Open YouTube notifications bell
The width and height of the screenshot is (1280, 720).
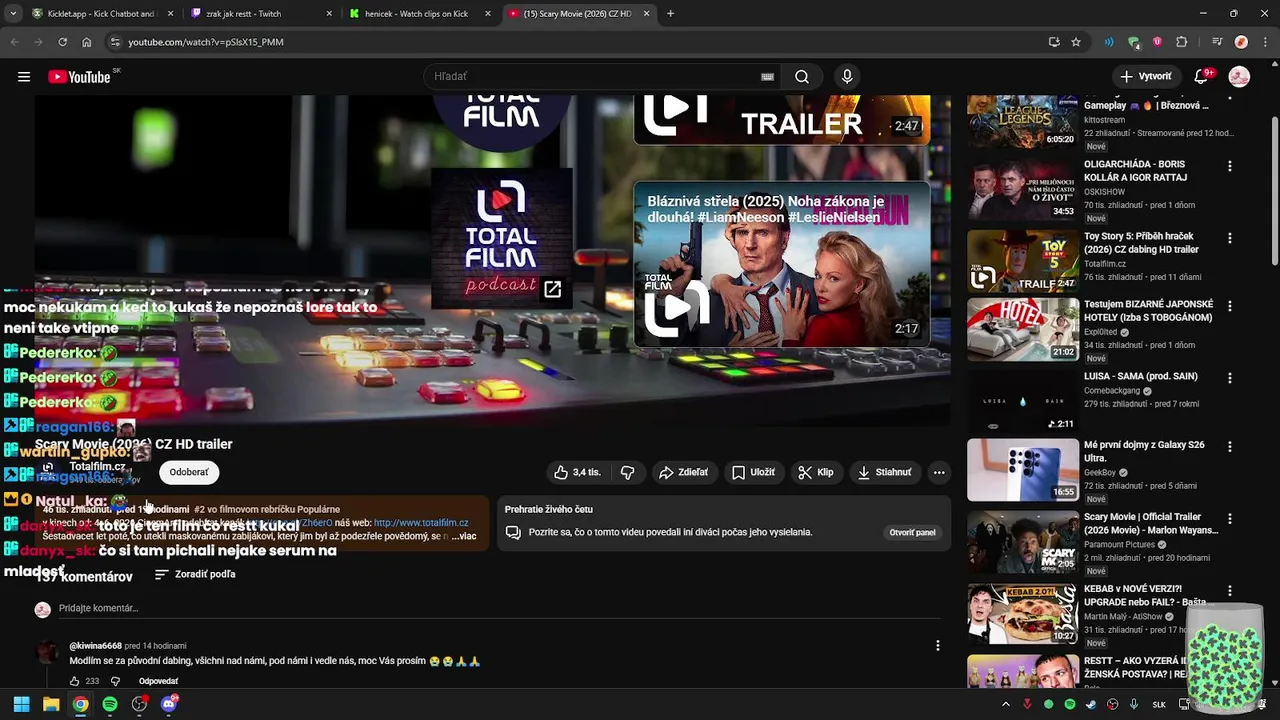[1203, 77]
